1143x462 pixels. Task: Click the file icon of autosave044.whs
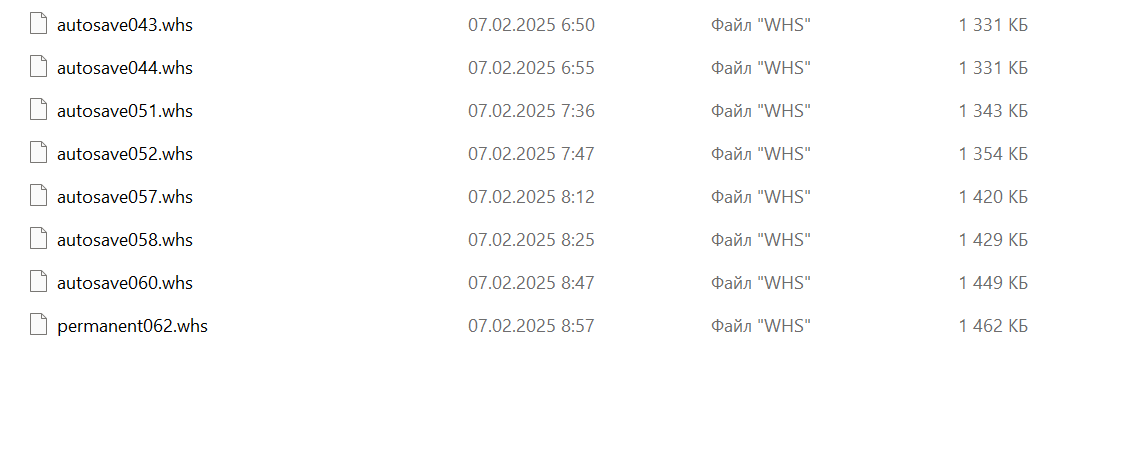39,67
